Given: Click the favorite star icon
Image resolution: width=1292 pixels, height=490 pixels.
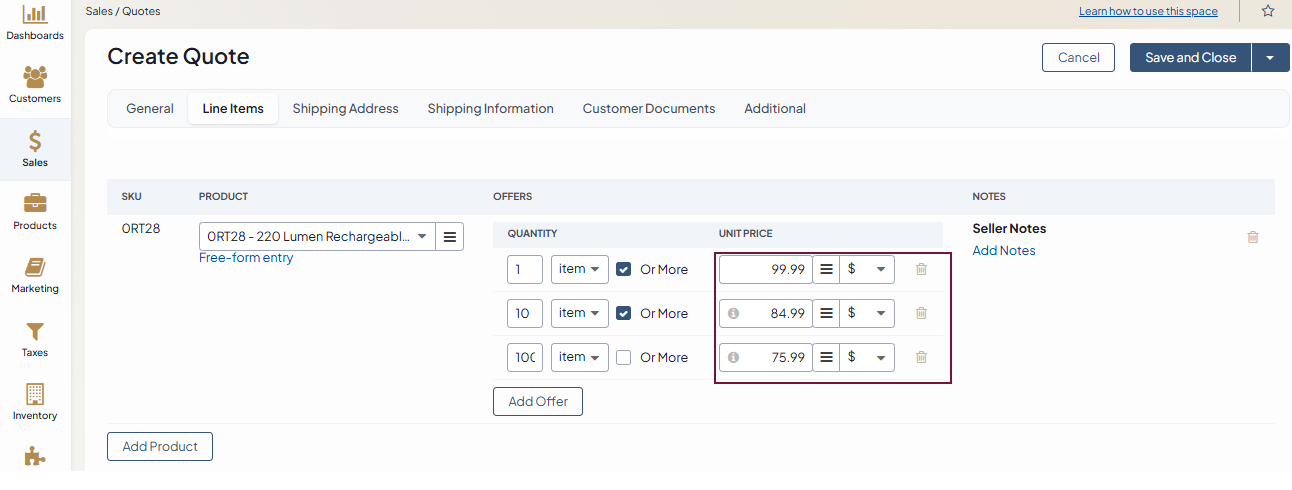Looking at the screenshot, I should coord(1268,11).
